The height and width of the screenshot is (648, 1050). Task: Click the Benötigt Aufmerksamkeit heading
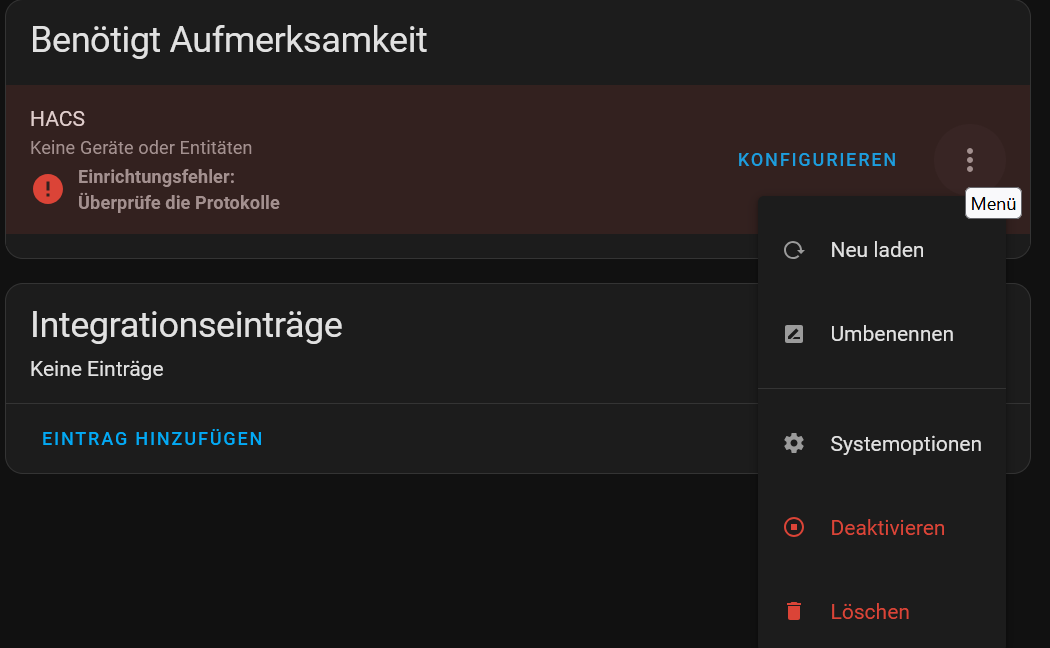[229, 40]
